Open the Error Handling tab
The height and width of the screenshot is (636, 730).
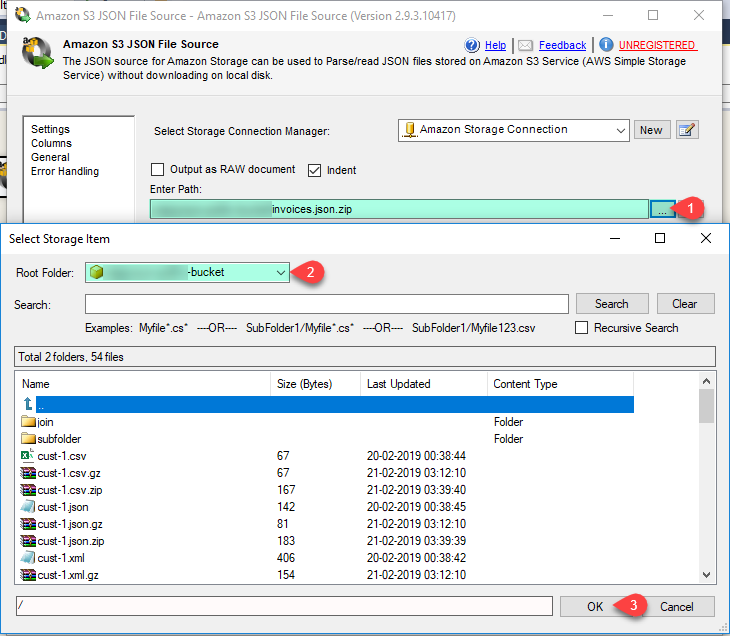pos(65,171)
